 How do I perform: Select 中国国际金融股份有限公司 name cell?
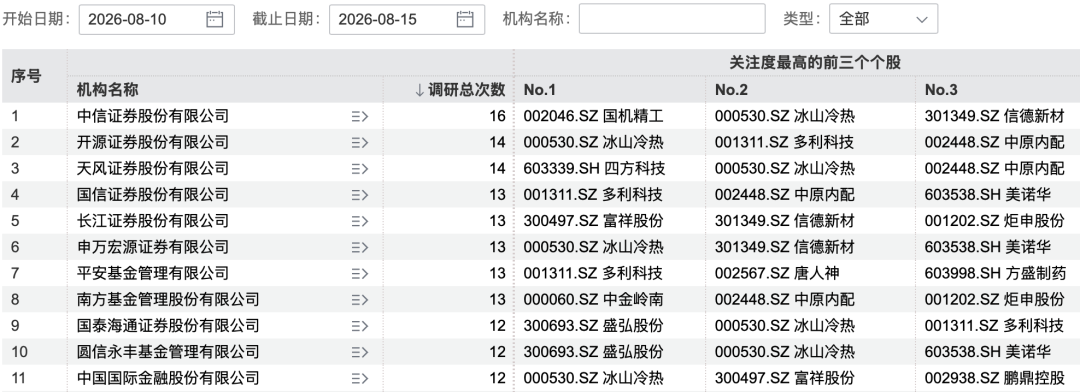168,378
